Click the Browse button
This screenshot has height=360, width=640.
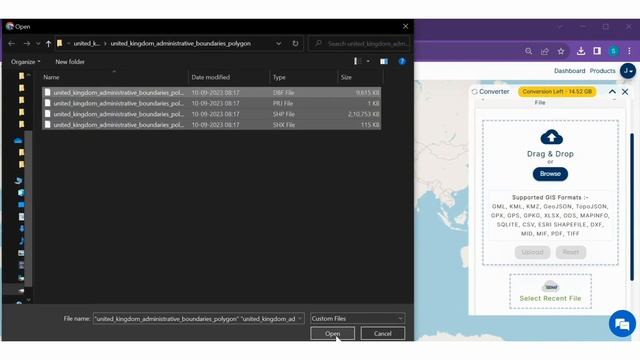(550, 174)
